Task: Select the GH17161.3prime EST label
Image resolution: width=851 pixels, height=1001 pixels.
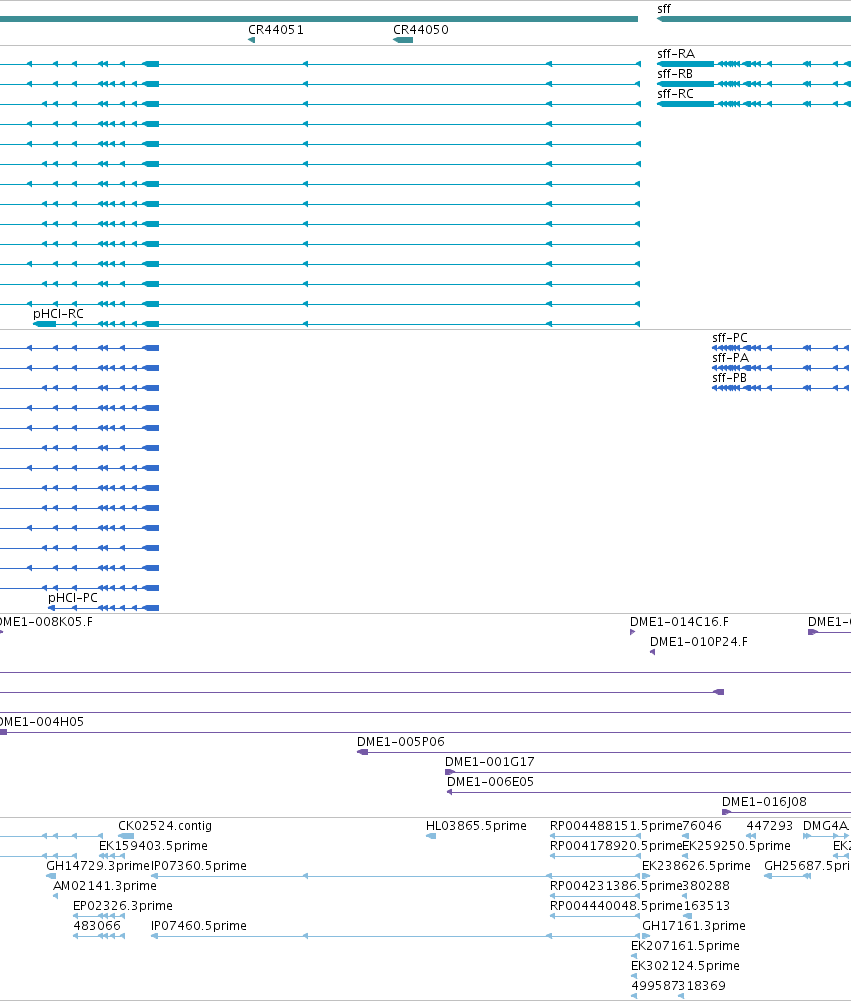Action: click(x=694, y=926)
